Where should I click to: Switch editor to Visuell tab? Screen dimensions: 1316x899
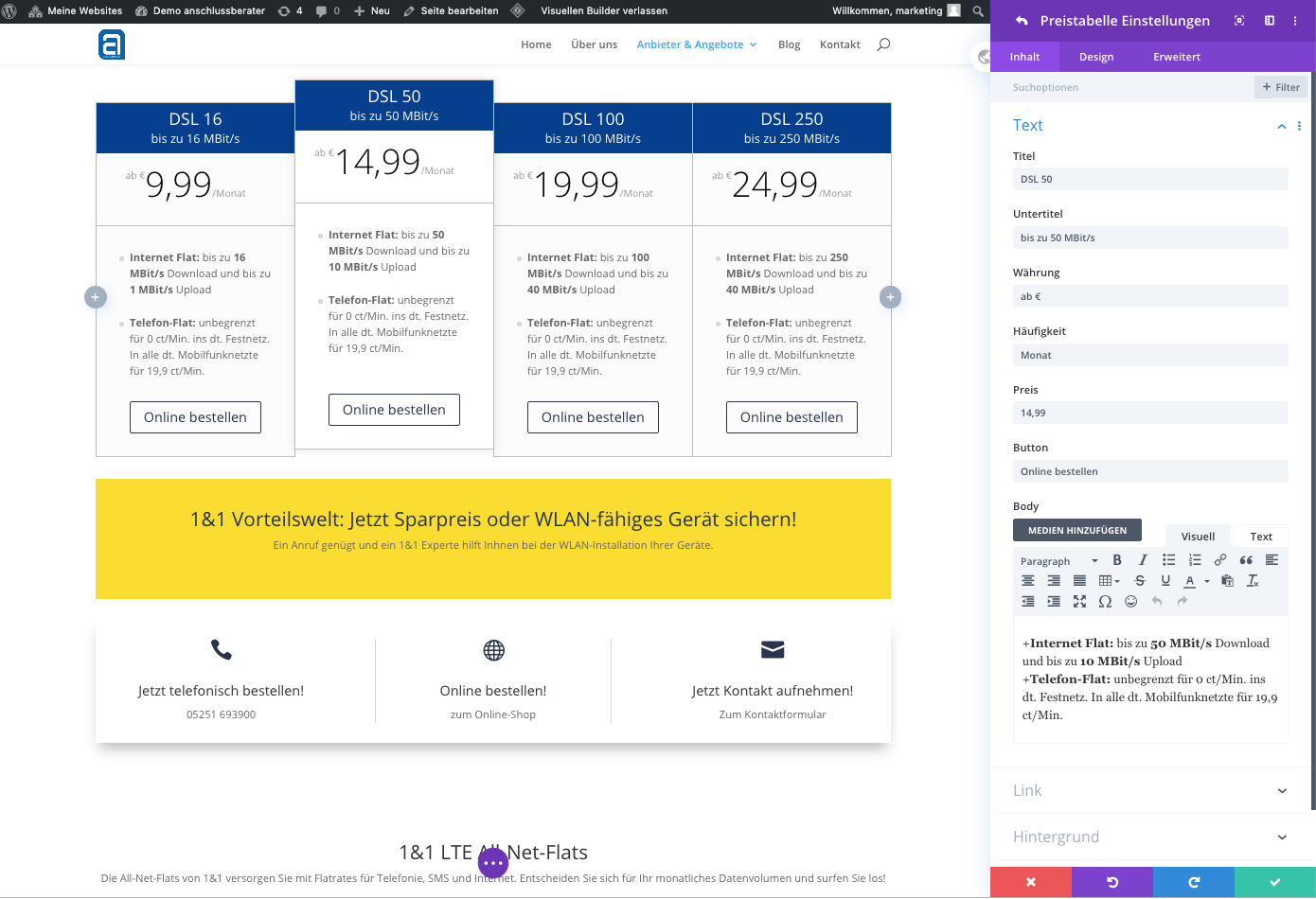(1198, 537)
